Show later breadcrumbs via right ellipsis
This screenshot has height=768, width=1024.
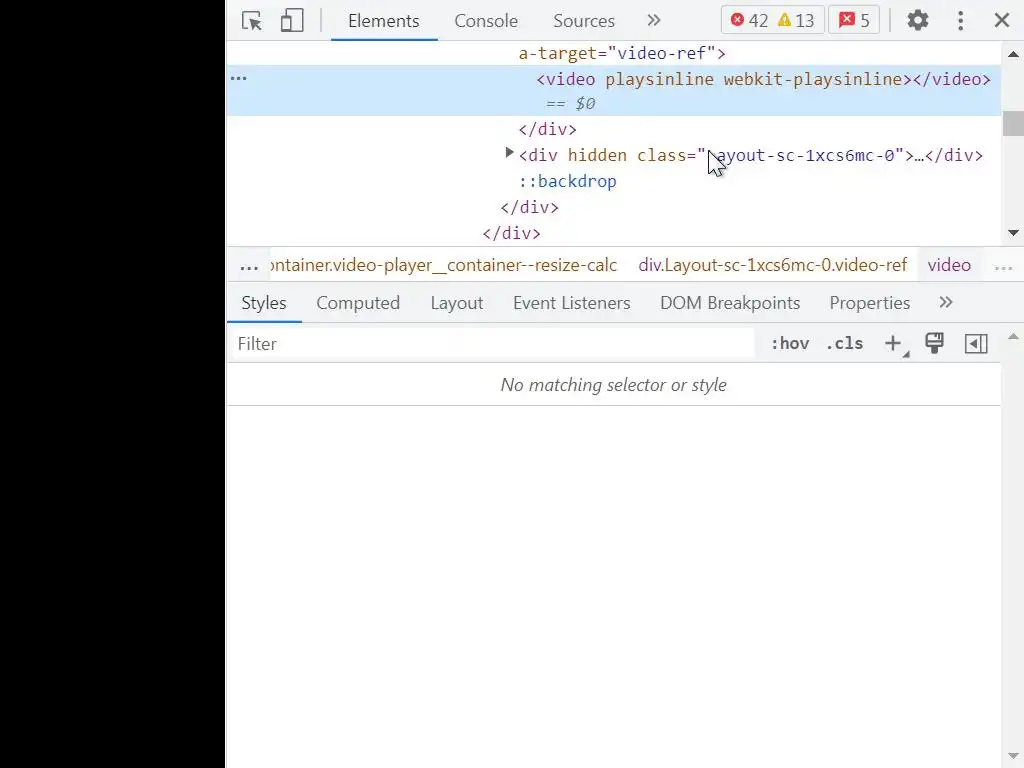[x=1003, y=266]
